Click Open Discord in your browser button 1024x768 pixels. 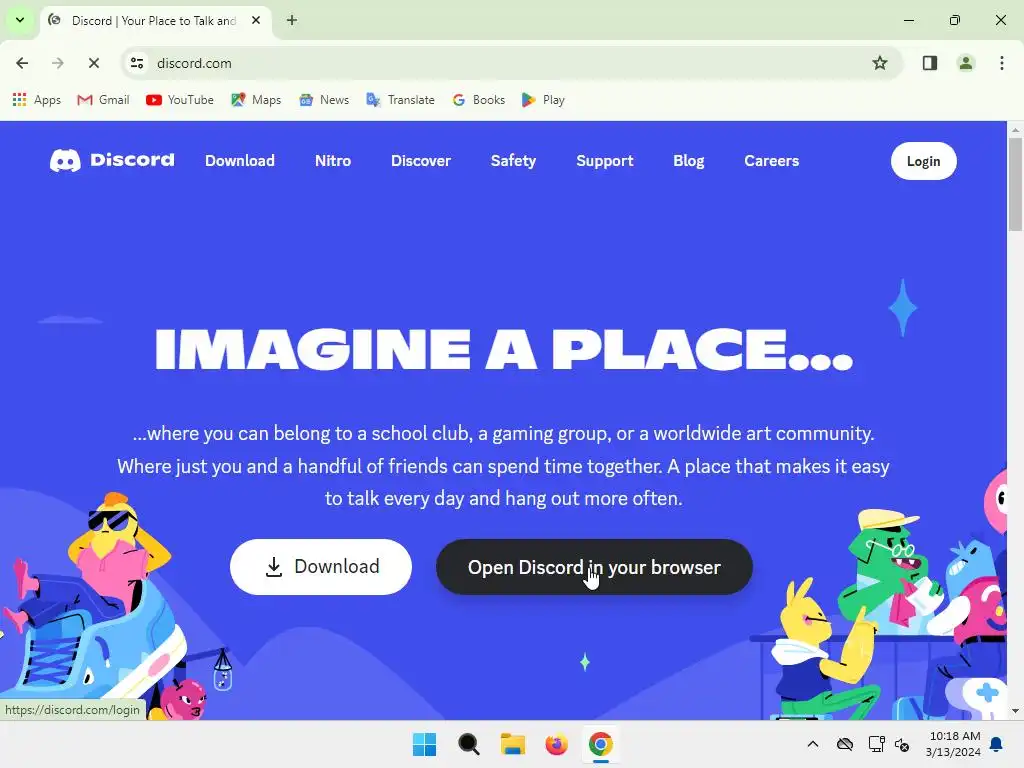[594, 567]
